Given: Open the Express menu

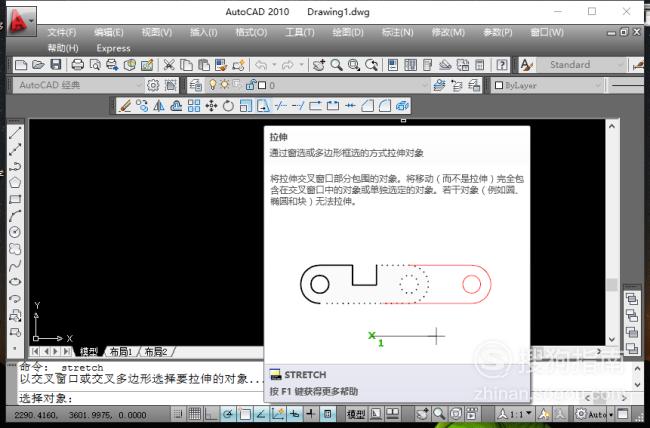Looking at the screenshot, I should (113, 48).
